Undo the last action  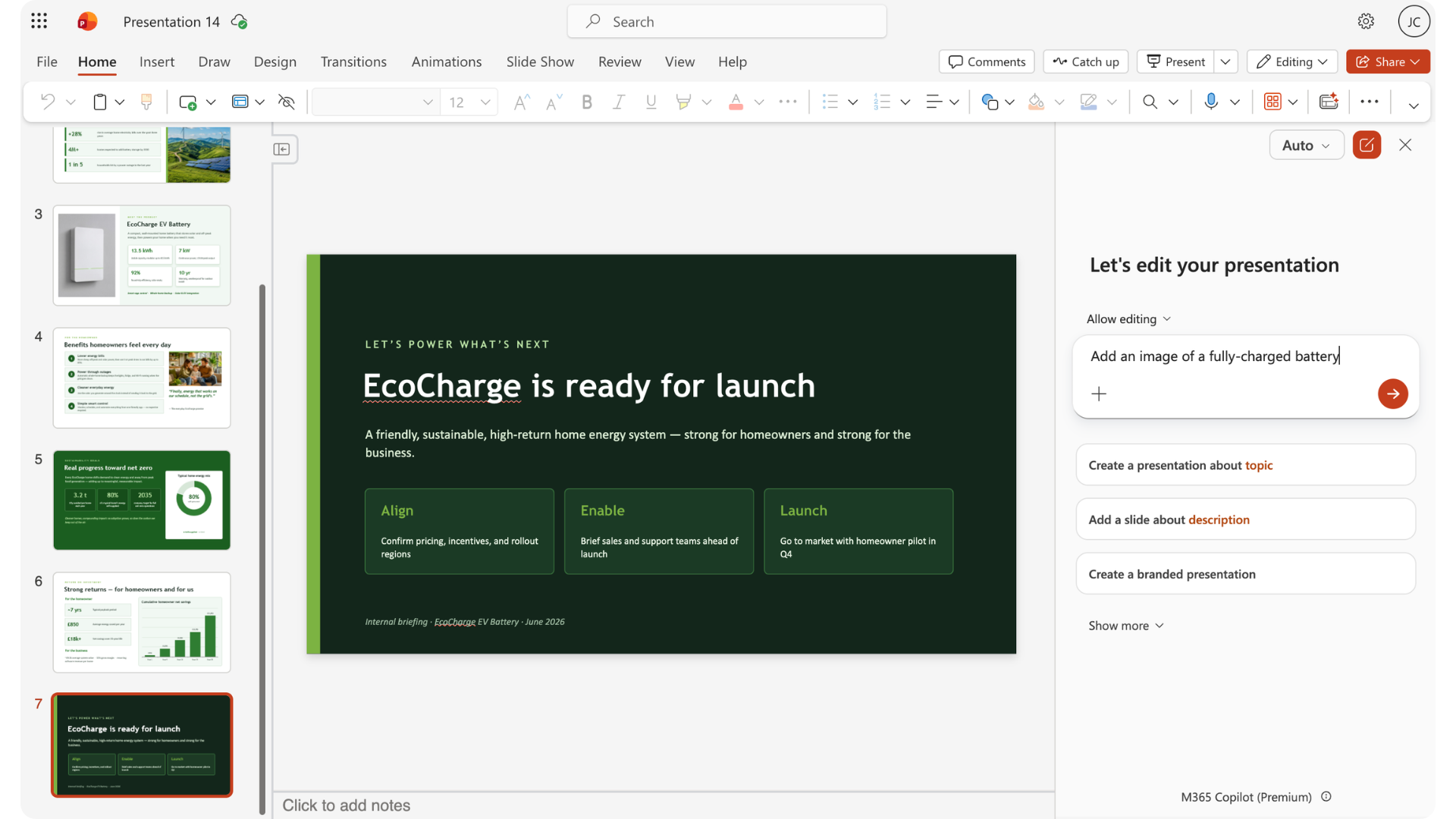pyautogui.click(x=48, y=102)
